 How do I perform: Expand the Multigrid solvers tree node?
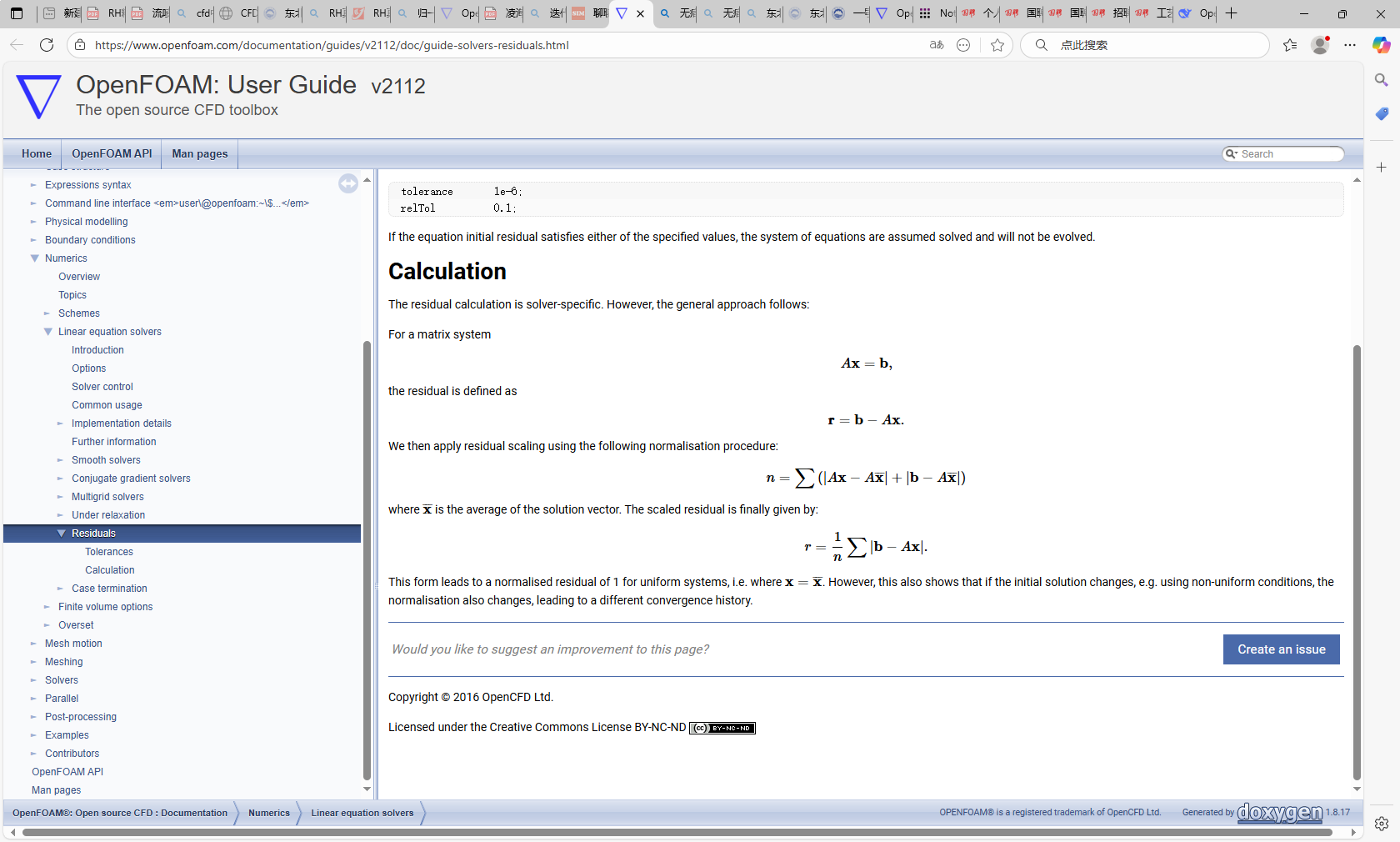pos(61,497)
